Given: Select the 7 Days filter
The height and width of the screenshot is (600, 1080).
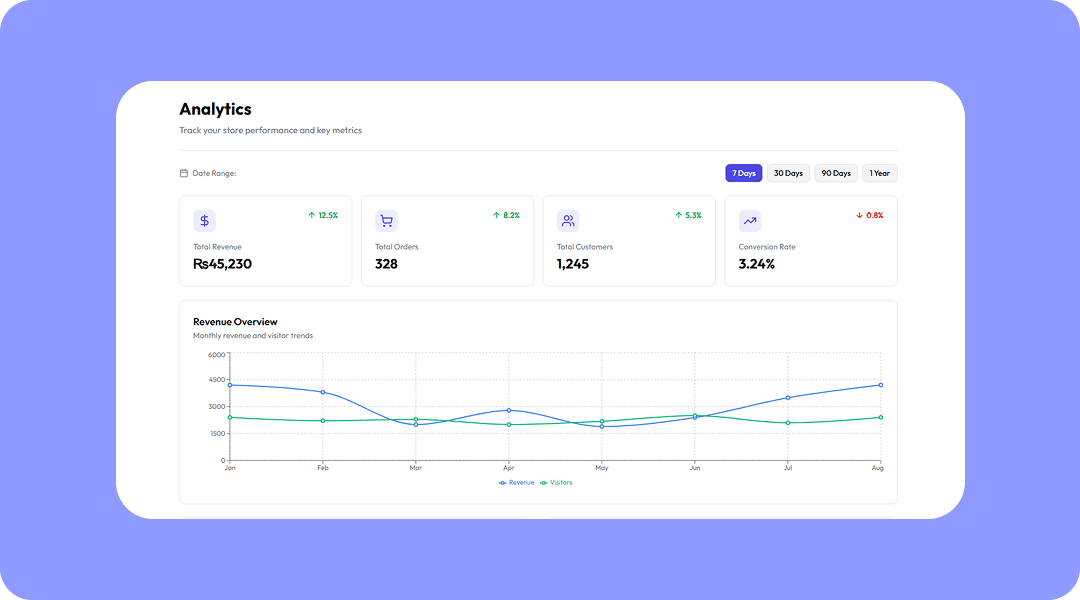Looking at the screenshot, I should click(x=744, y=172).
